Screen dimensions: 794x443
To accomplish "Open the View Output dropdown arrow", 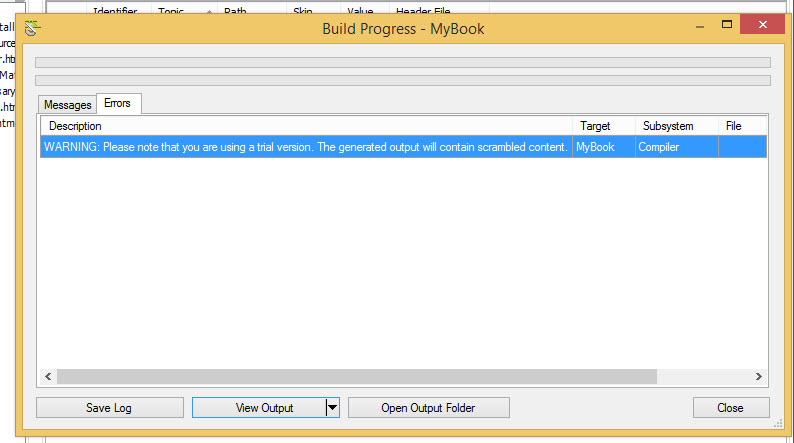I will (332, 407).
